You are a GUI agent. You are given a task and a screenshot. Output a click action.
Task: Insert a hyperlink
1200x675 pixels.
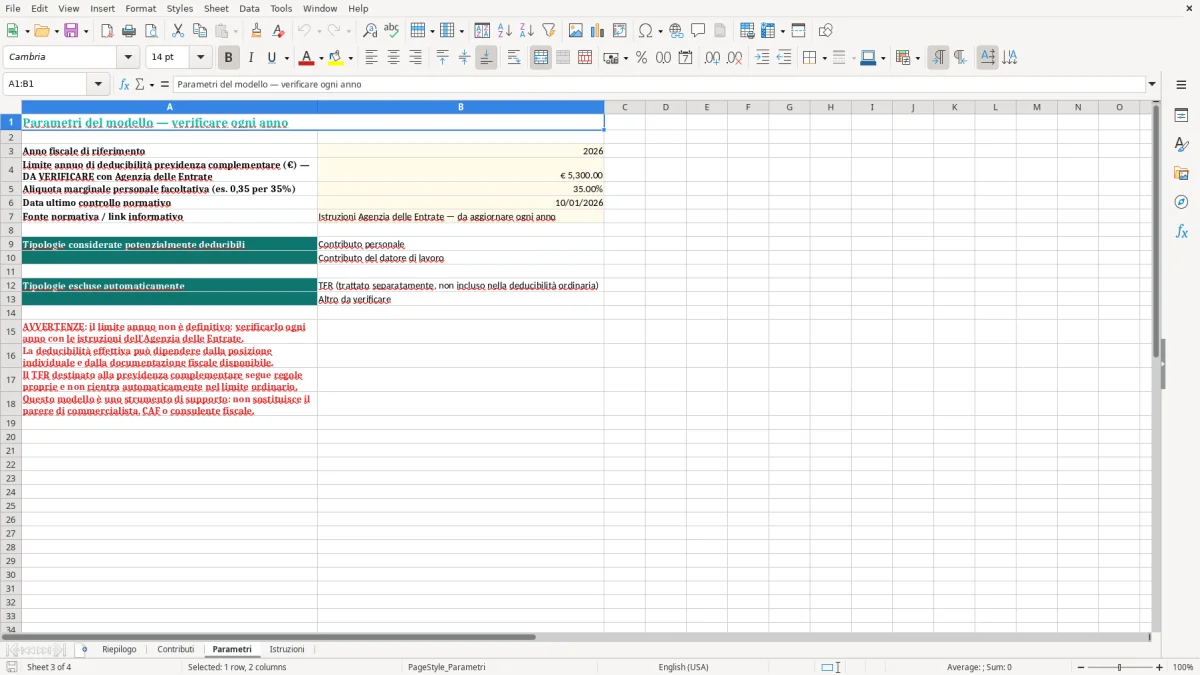676,31
